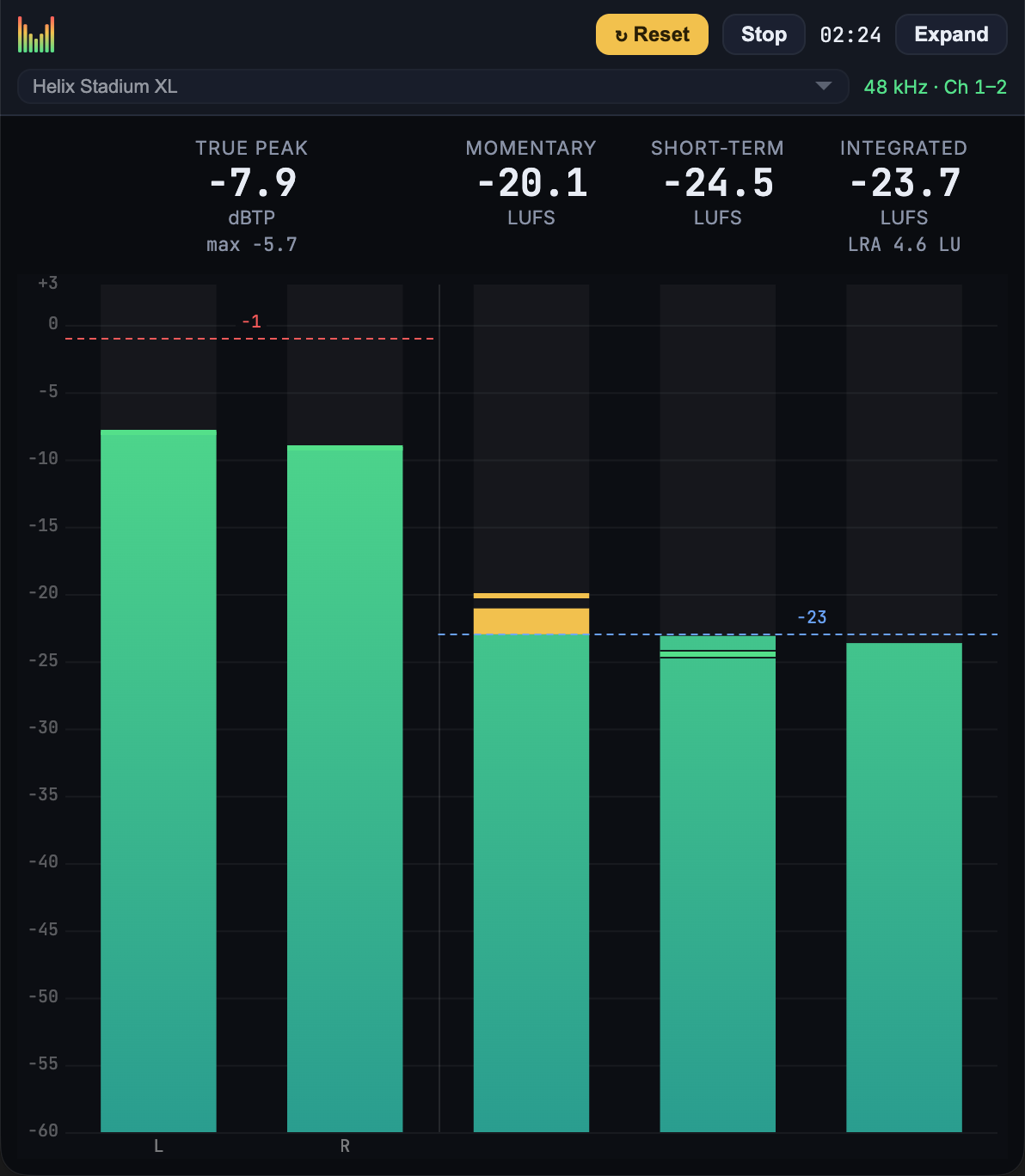Click the loudness meter app logo icon
The image size is (1025, 1176).
[36, 34]
